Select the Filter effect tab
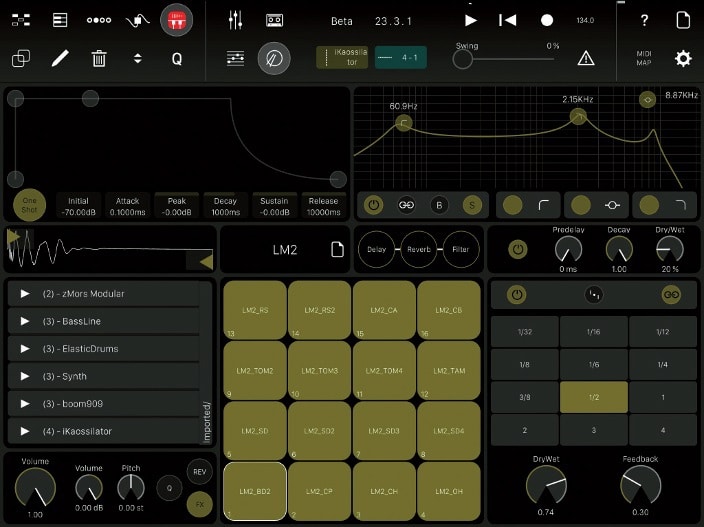This screenshot has height=527, width=704. click(x=460, y=249)
